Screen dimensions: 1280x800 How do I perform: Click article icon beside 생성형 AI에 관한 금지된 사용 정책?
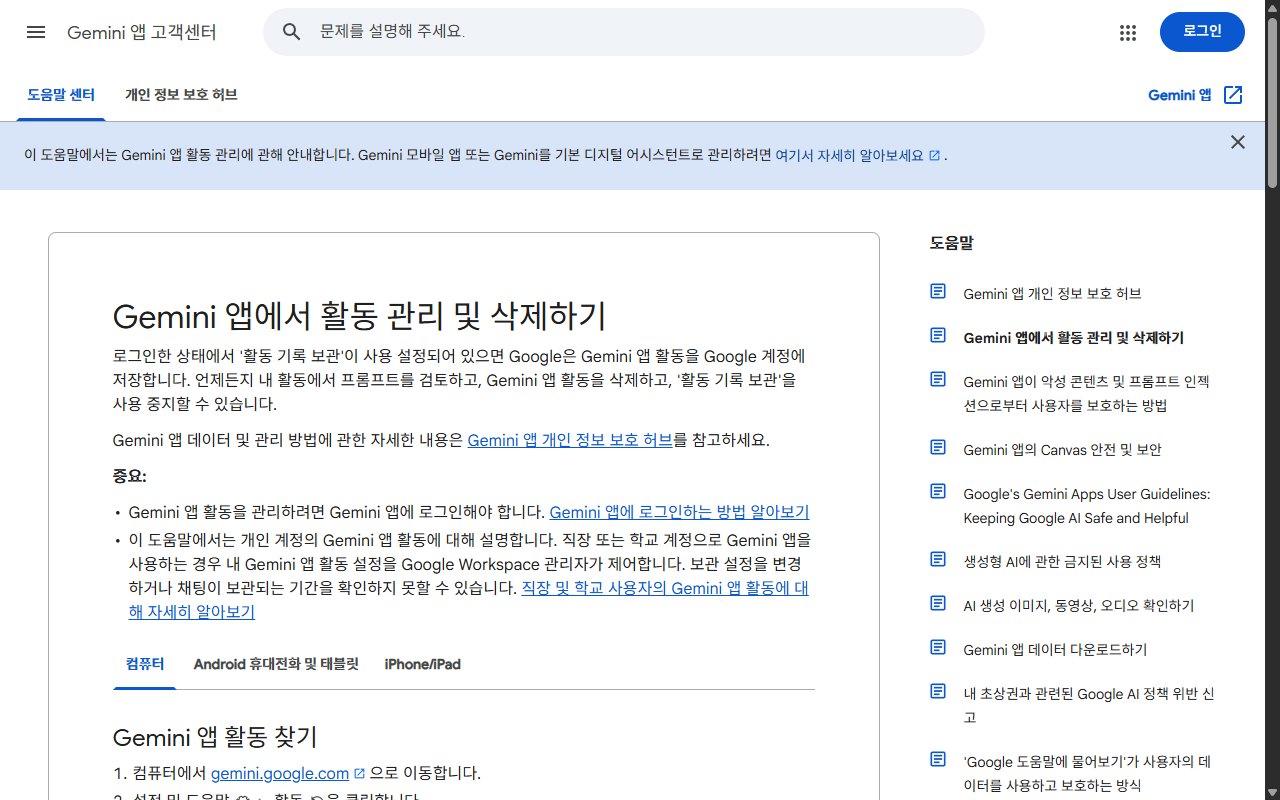[938, 559]
